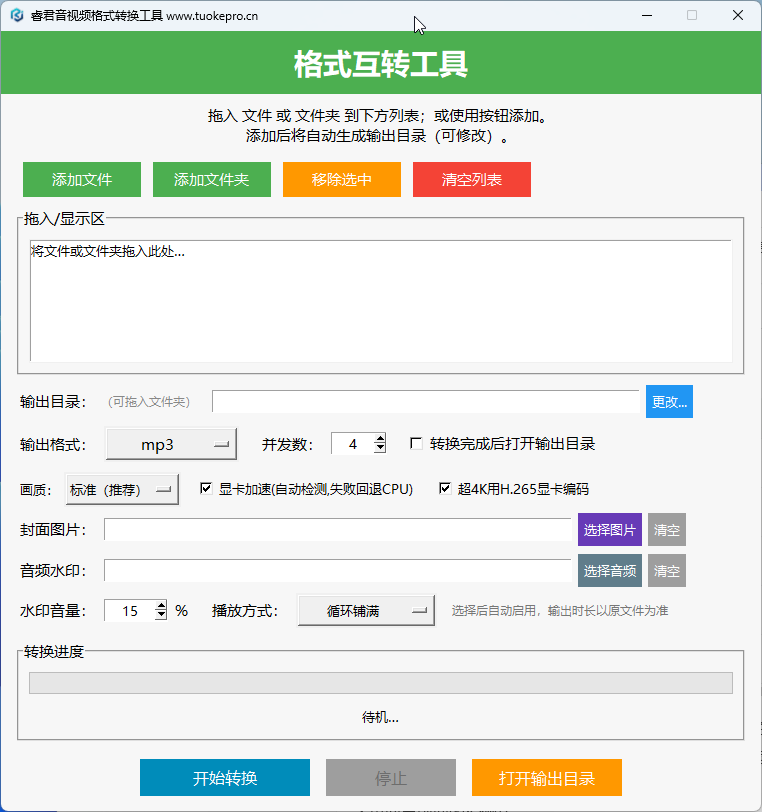
Task: Click the 待机... status text
Action: [x=380, y=717]
